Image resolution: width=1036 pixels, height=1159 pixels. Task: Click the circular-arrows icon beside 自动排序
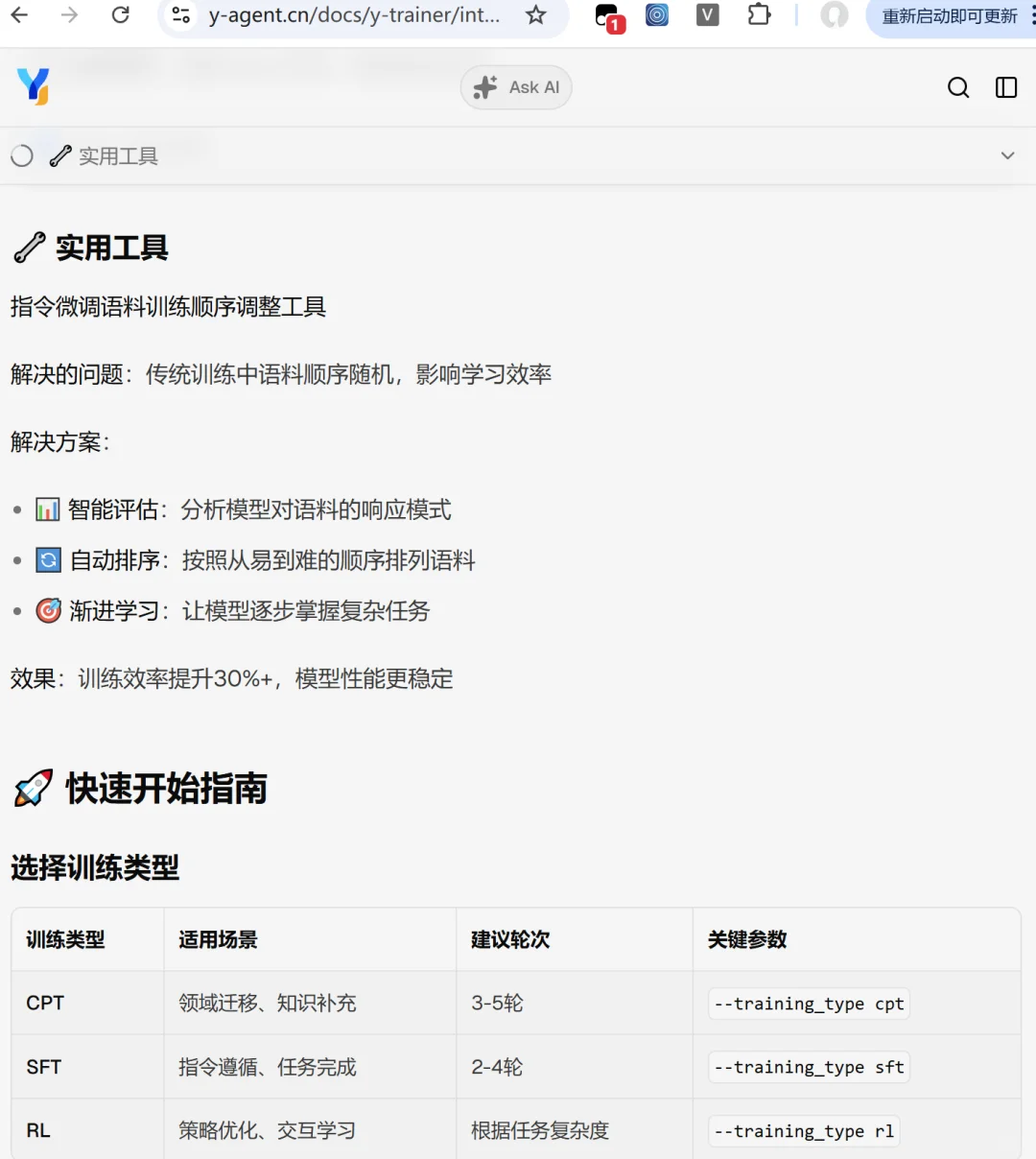[x=48, y=559]
